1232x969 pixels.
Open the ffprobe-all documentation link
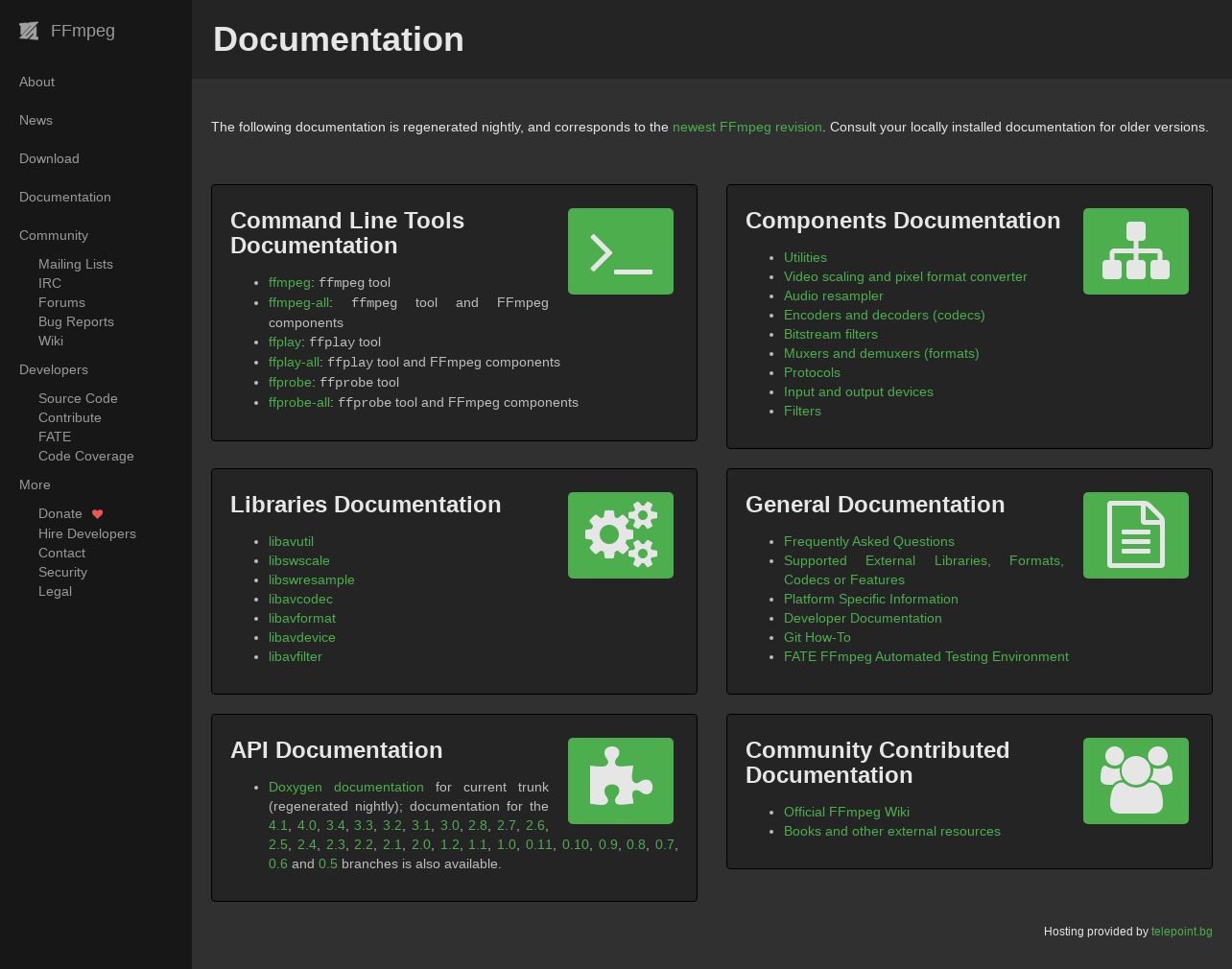point(299,402)
